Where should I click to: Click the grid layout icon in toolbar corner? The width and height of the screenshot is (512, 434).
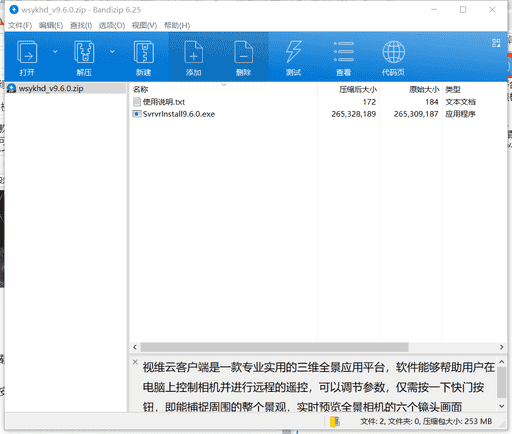(496, 43)
